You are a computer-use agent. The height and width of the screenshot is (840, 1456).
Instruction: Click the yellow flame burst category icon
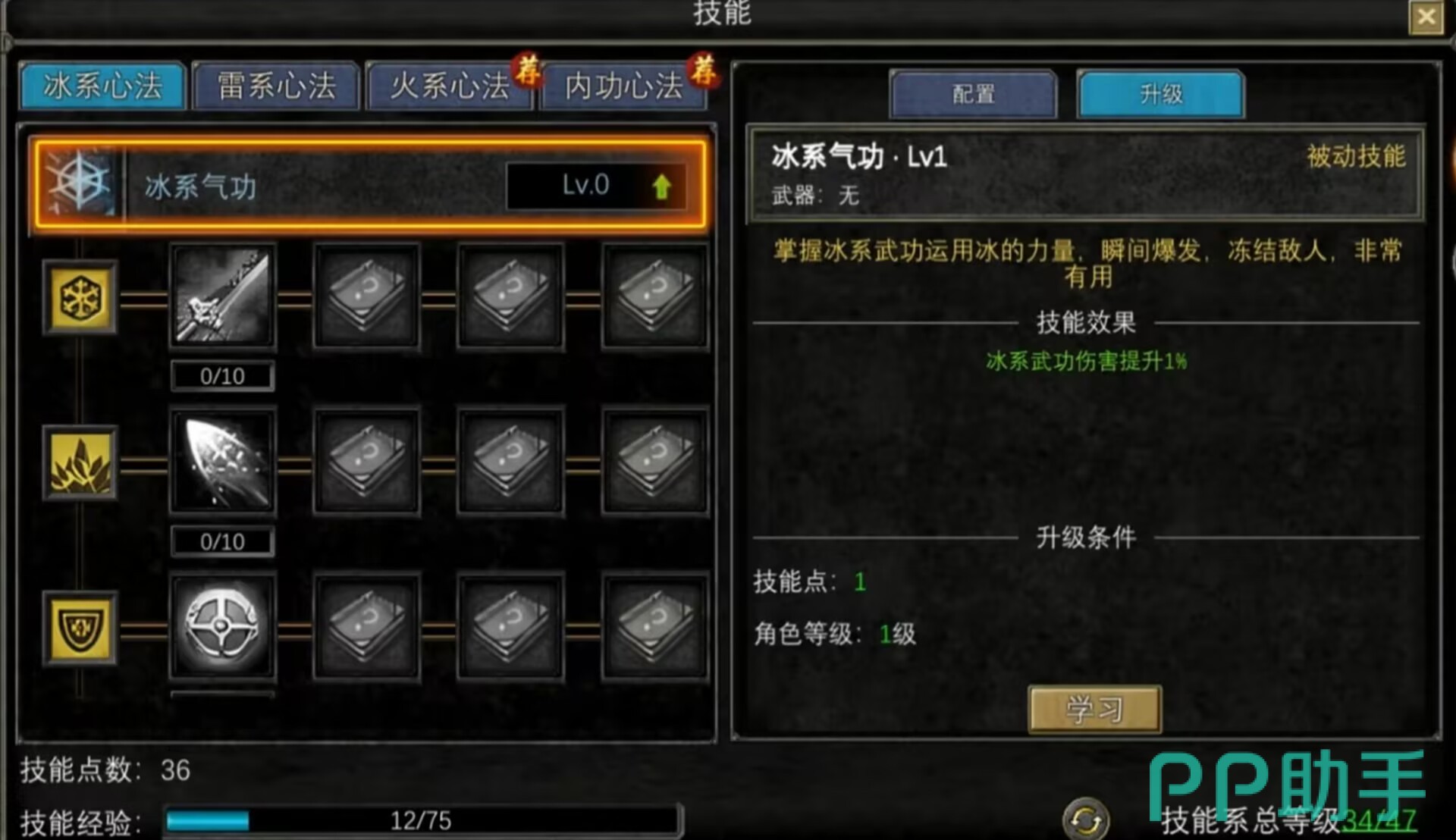[x=80, y=462]
